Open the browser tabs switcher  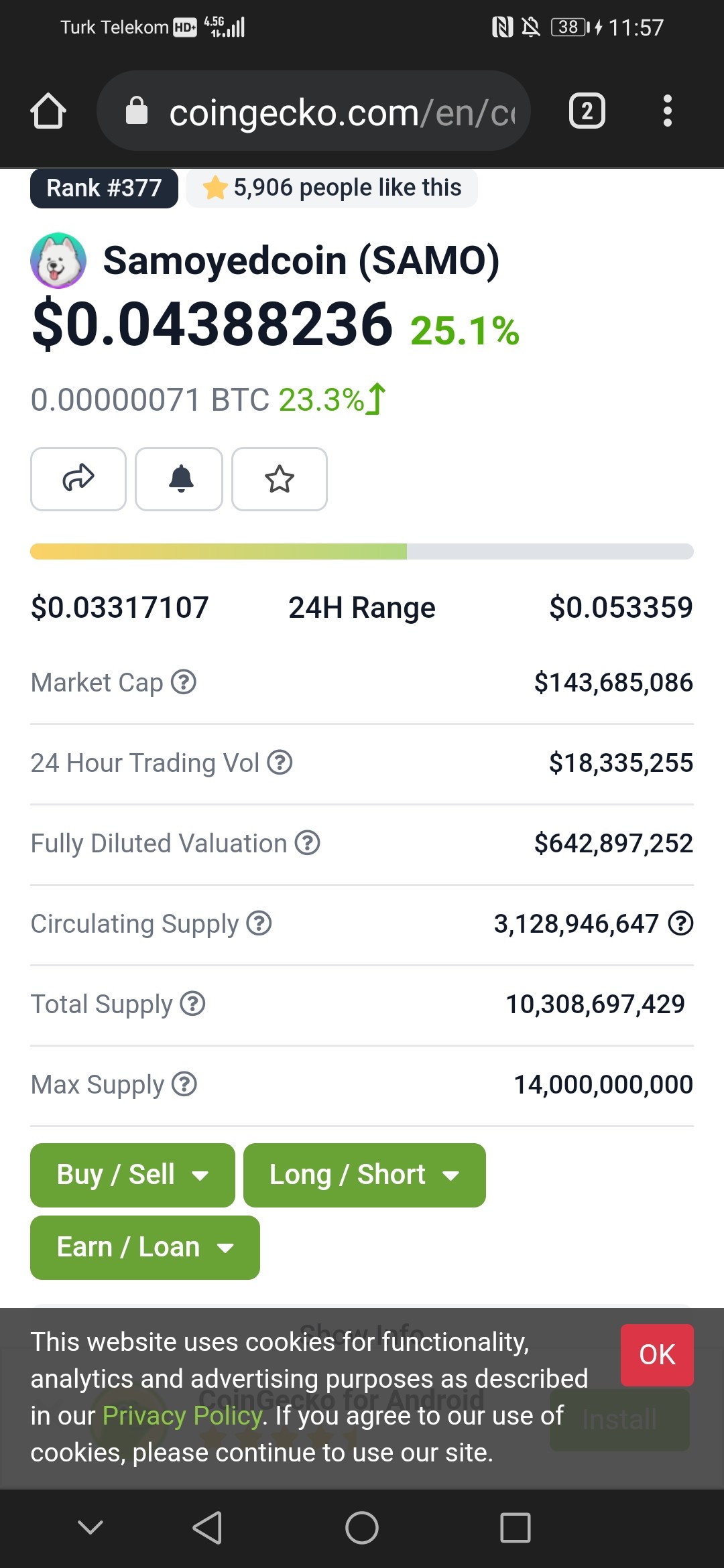pyautogui.click(x=587, y=111)
